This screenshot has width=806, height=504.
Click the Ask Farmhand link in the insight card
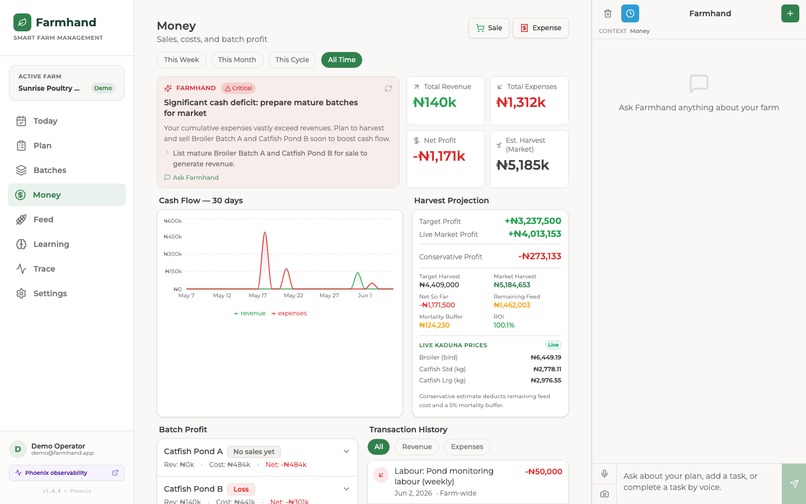191,177
